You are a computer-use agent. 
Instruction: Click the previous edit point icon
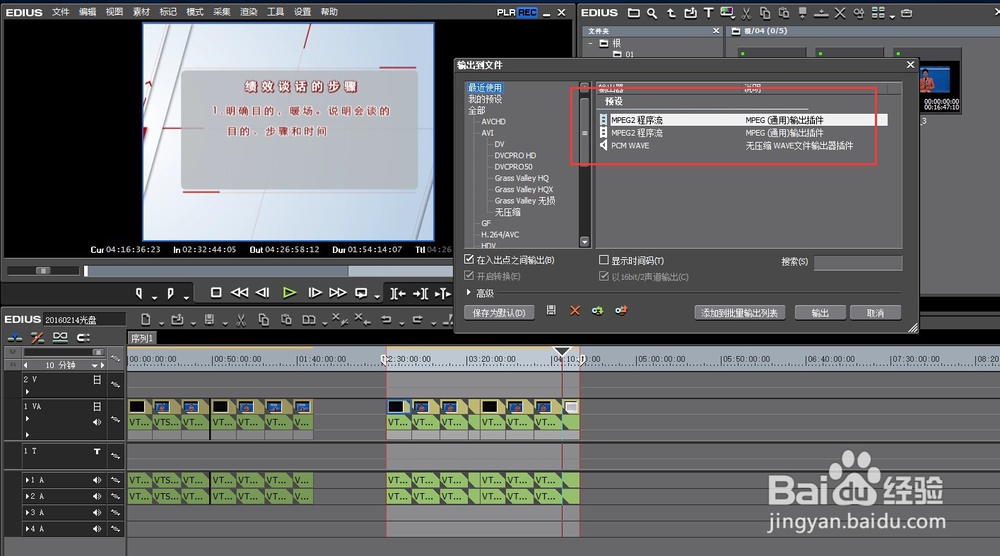pyautogui.click(x=398, y=293)
